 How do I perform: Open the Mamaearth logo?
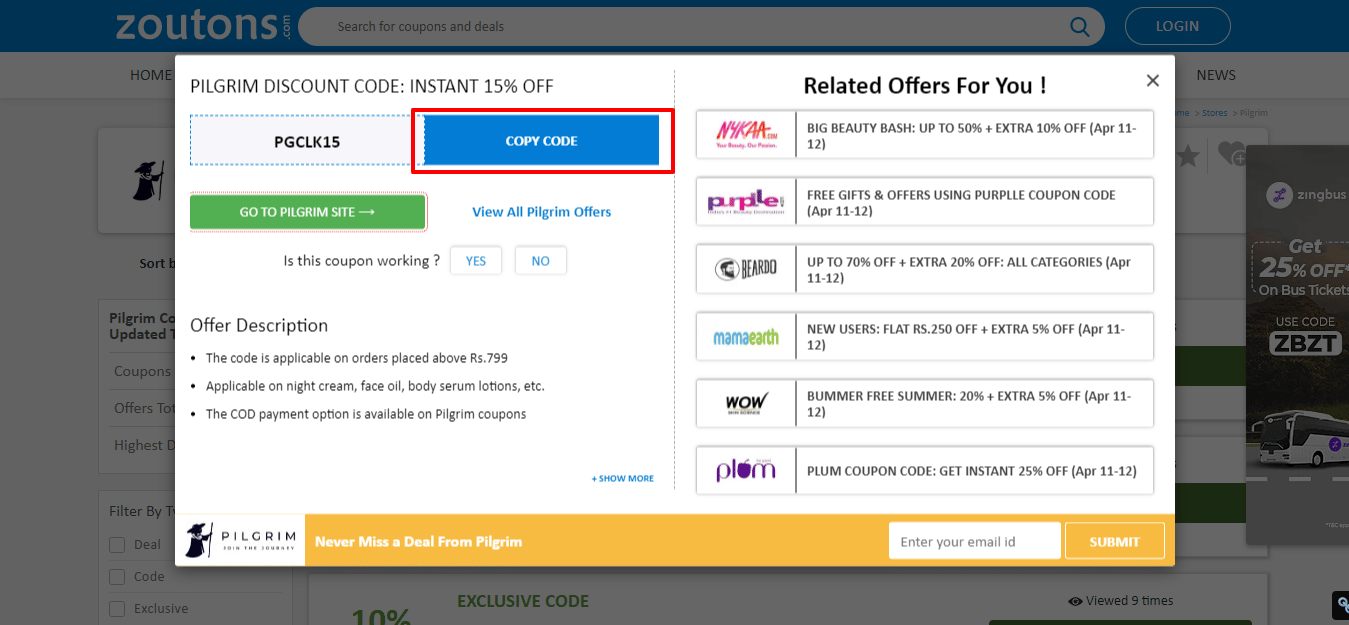[x=745, y=336]
